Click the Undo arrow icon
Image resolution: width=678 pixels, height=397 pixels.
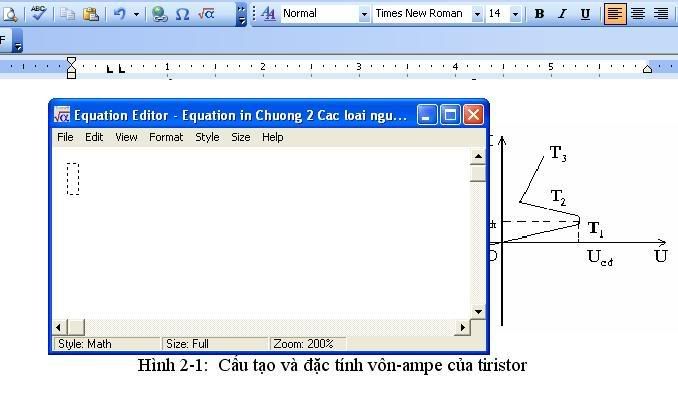pyautogui.click(x=120, y=14)
